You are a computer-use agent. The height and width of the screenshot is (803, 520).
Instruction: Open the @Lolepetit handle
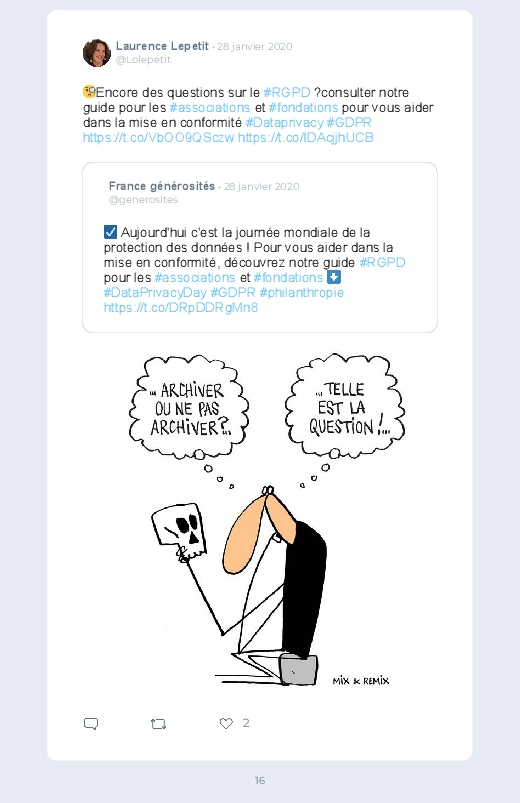(143, 59)
